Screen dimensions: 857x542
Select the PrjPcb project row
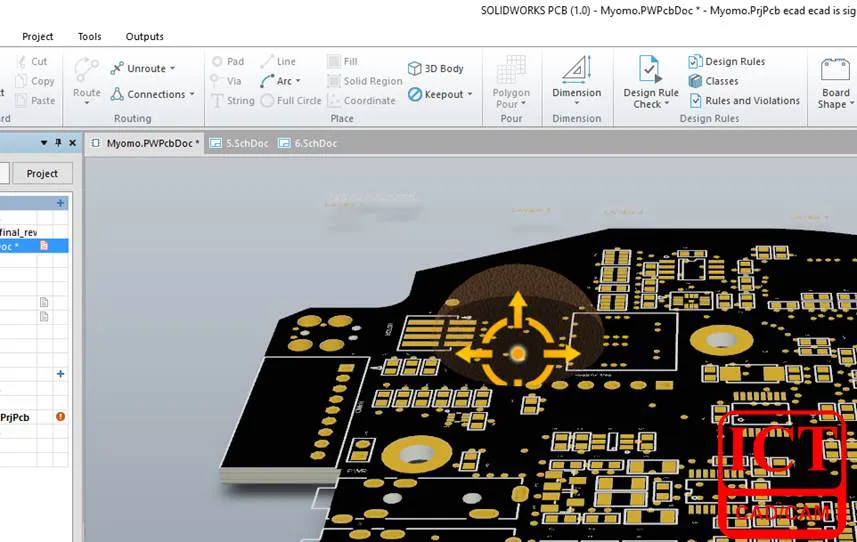[34, 417]
